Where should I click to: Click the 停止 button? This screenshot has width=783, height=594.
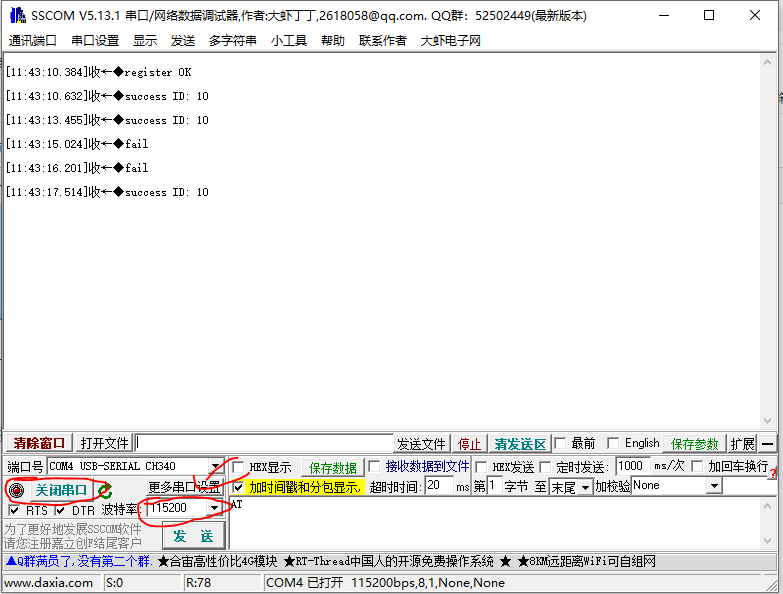tap(469, 444)
